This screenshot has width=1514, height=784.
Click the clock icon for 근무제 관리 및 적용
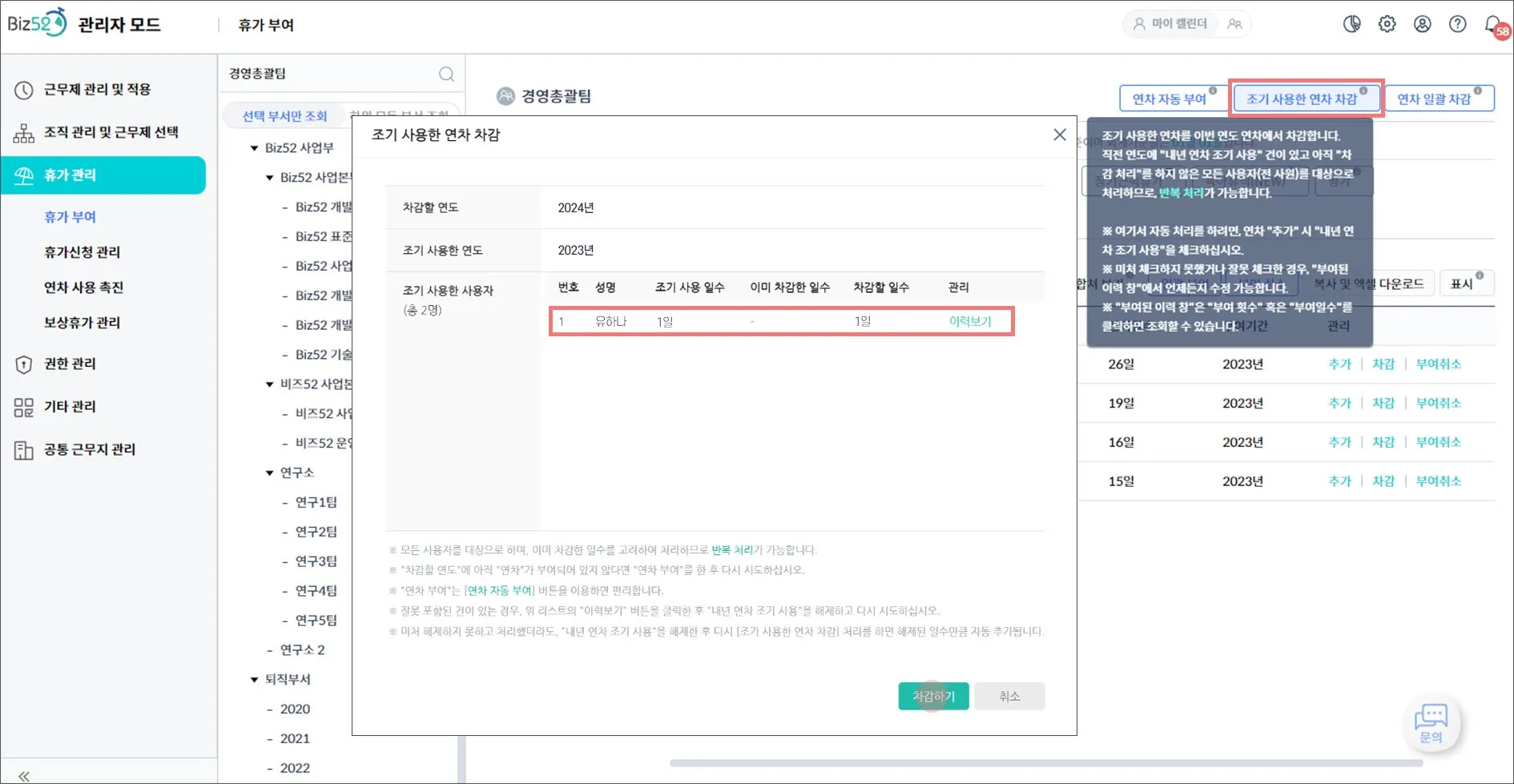click(x=23, y=90)
